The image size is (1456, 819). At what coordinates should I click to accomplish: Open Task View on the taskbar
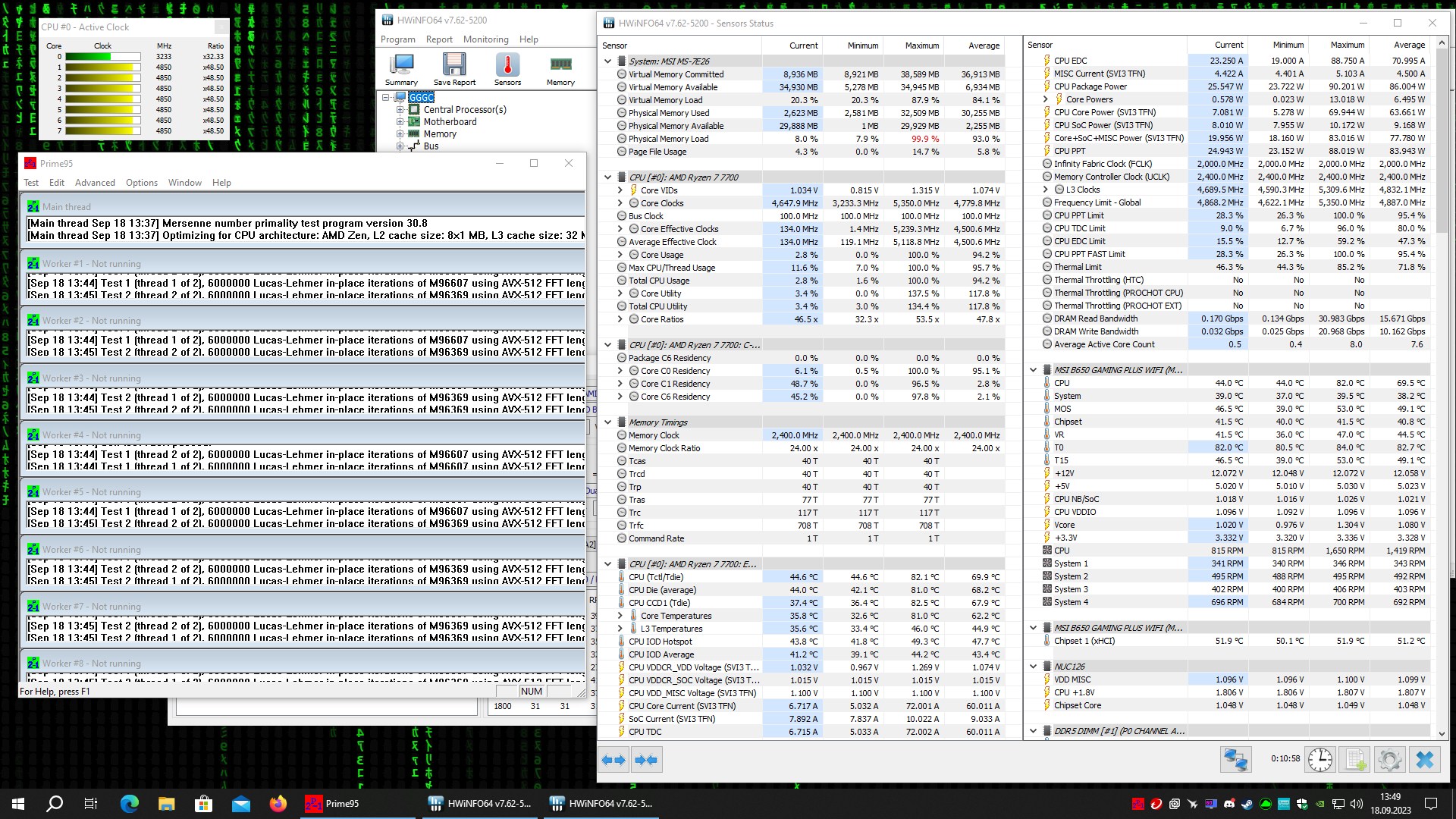tap(91, 804)
